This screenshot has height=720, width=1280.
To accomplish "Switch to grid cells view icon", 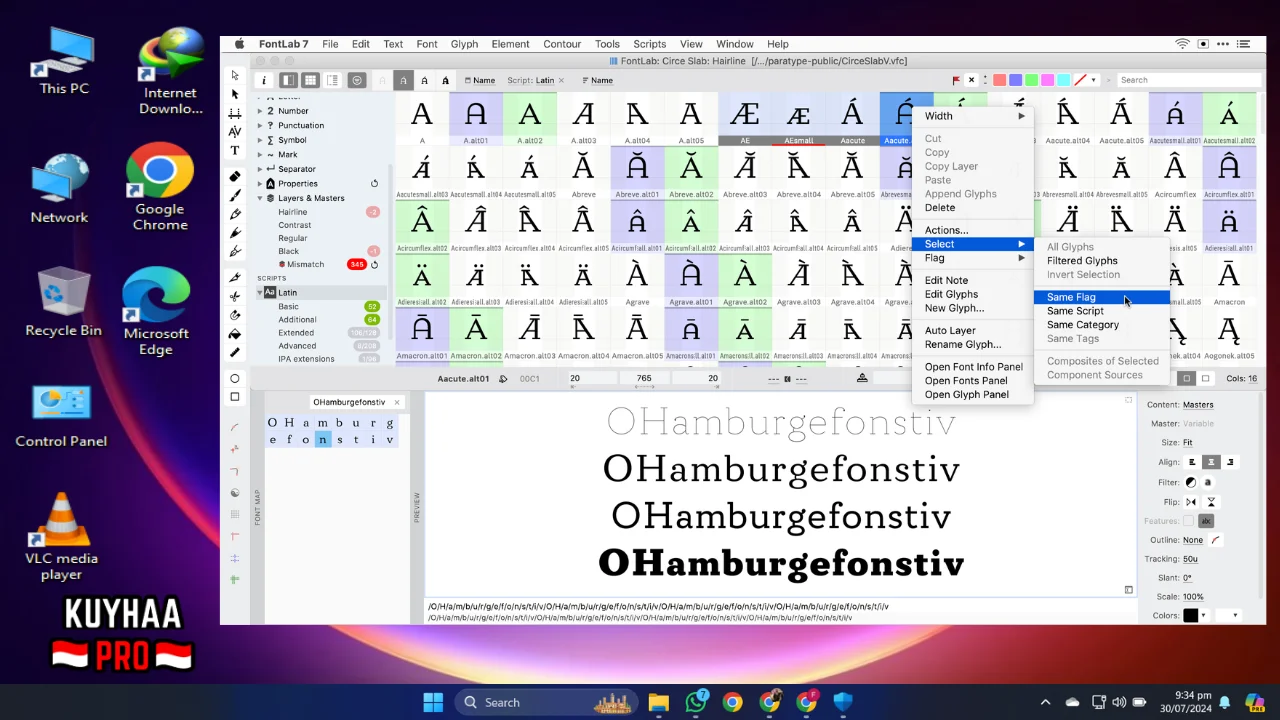I will click(310, 80).
